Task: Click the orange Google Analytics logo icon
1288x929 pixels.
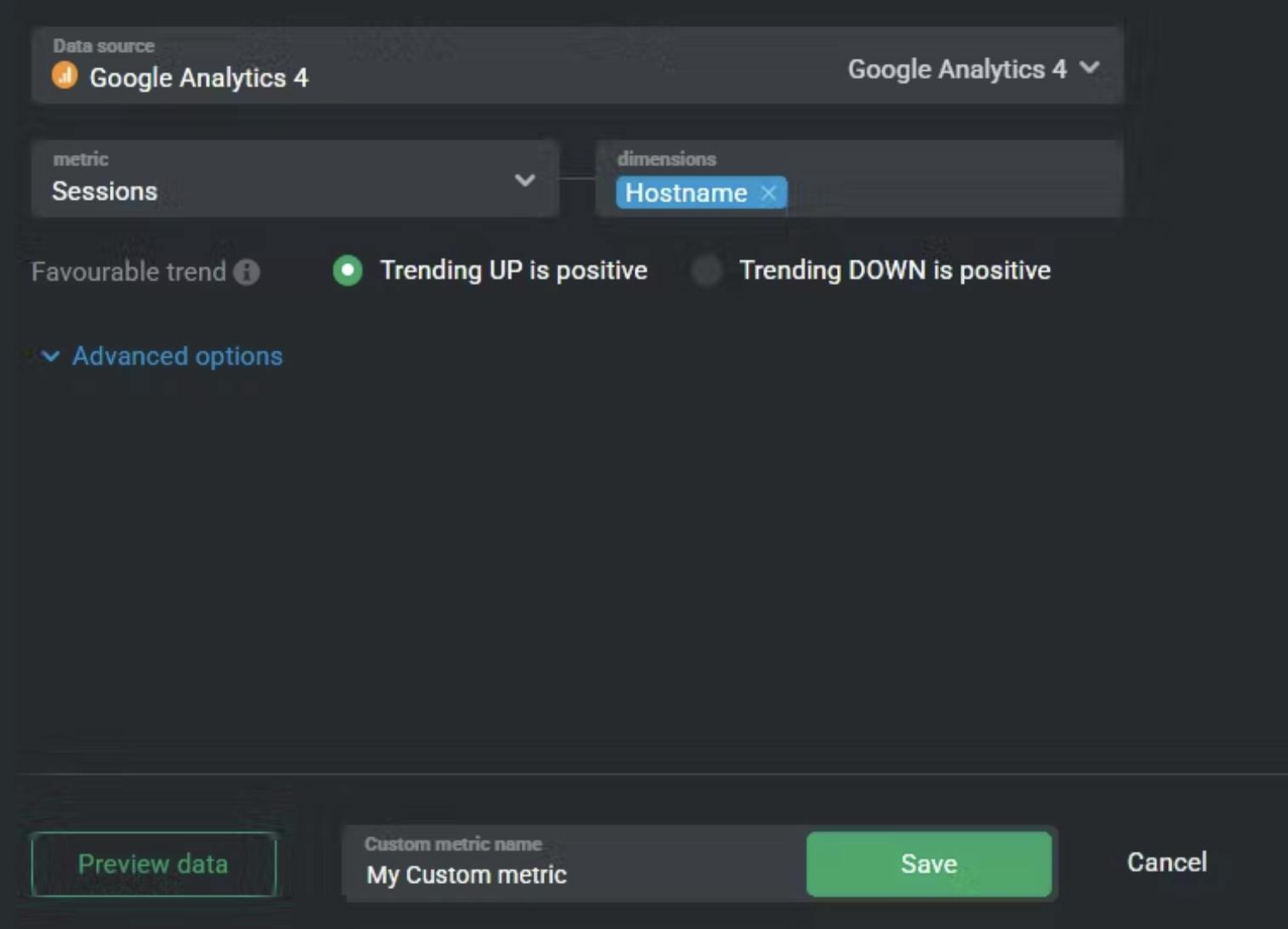Action: (x=65, y=76)
